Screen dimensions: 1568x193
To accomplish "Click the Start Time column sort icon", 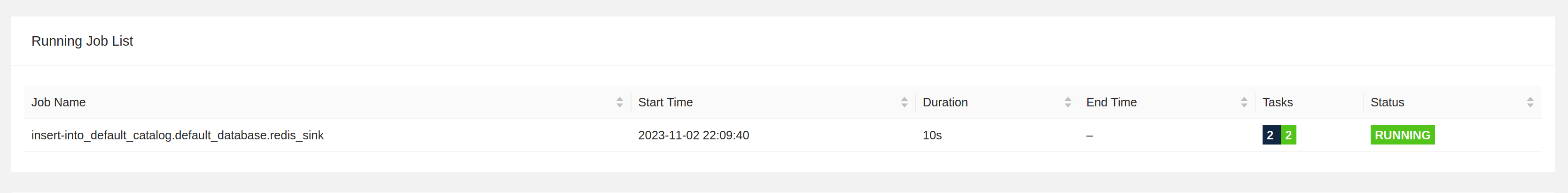I will [x=904, y=103].
